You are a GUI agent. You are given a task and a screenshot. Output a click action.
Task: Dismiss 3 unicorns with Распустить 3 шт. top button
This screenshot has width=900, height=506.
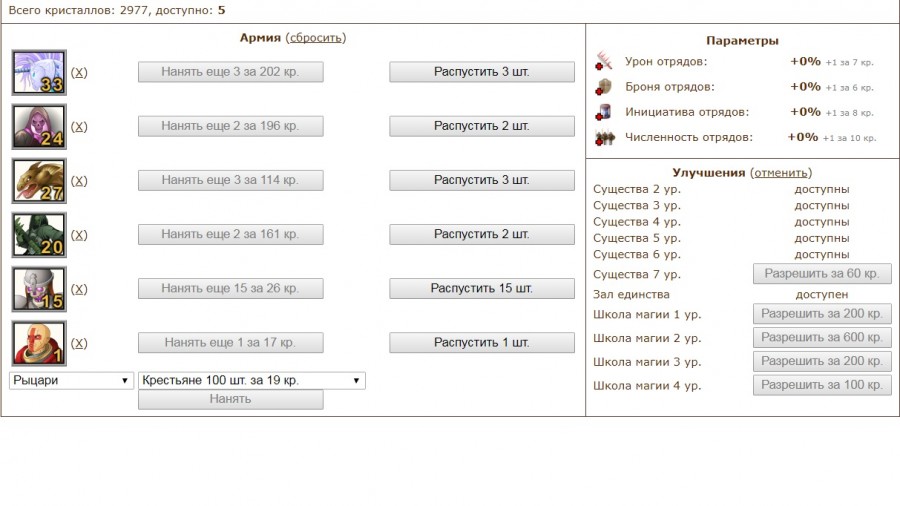(482, 72)
